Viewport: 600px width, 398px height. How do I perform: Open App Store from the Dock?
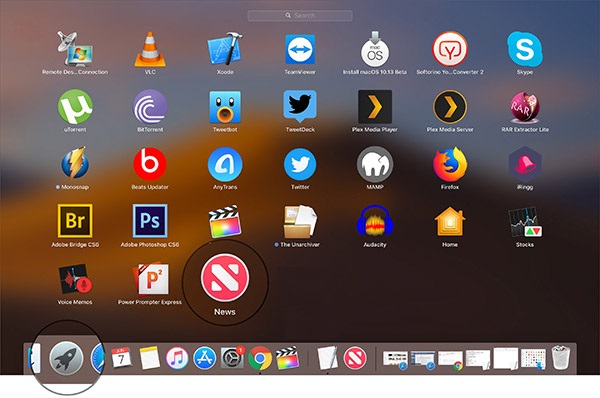point(204,358)
